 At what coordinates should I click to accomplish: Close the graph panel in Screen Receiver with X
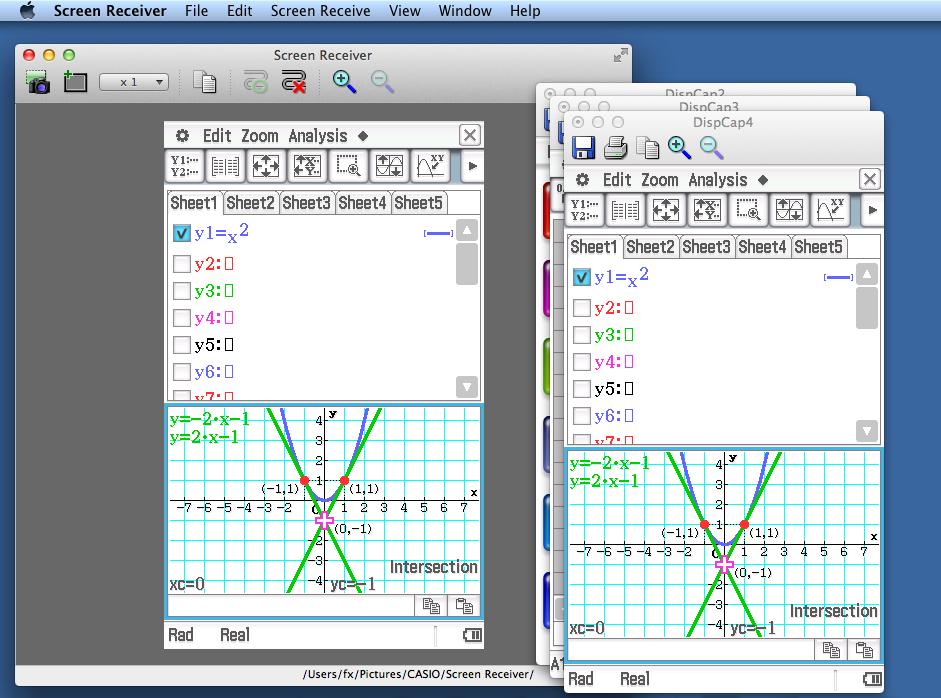click(470, 135)
